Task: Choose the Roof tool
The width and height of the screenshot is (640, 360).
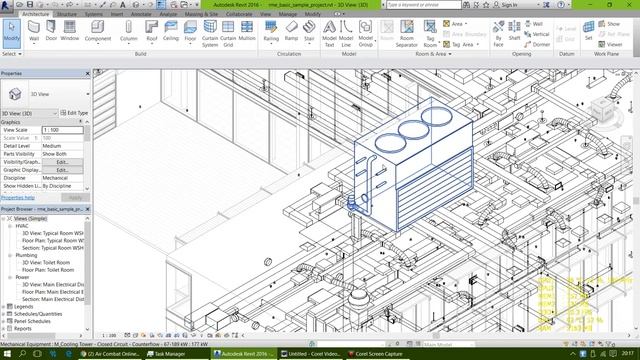Action: tap(151, 32)
